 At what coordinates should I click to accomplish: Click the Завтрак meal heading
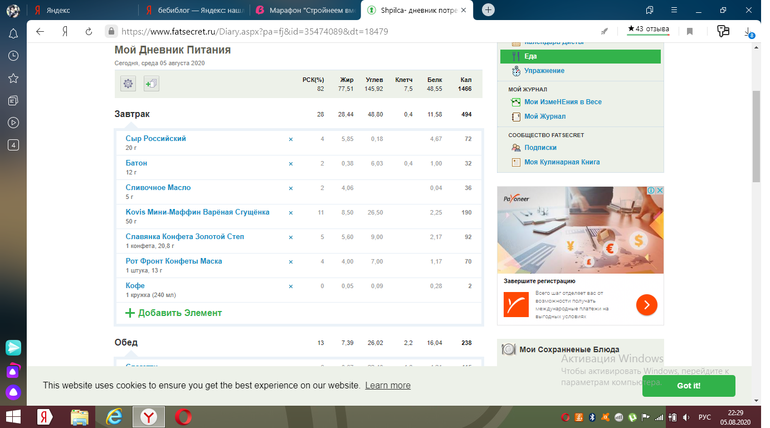(x=132, y=114)
